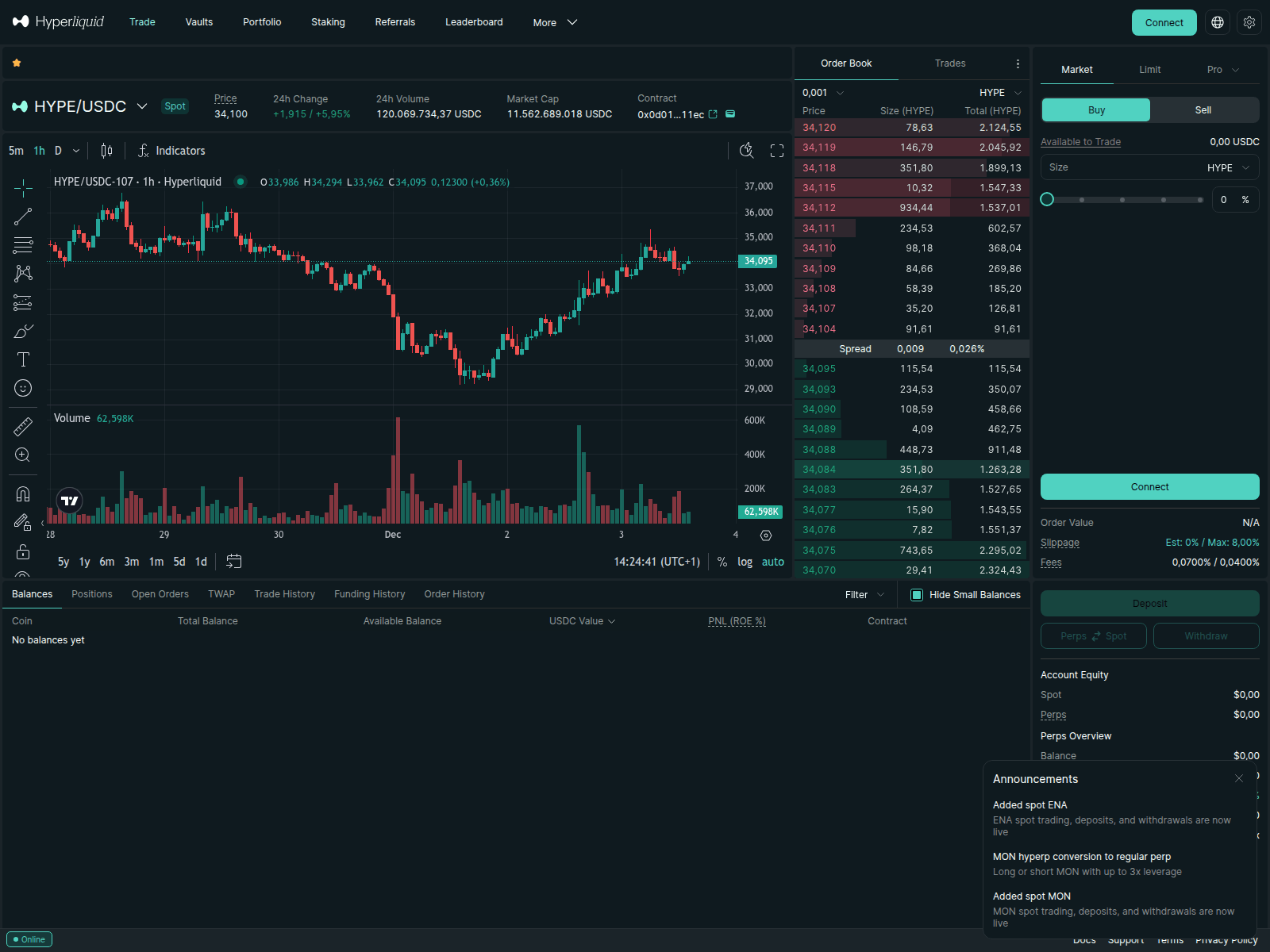This screenshot has width=1270, height=952.
Task: Open Size field HYPE currency dropdown
Action: pos(1229,168)
